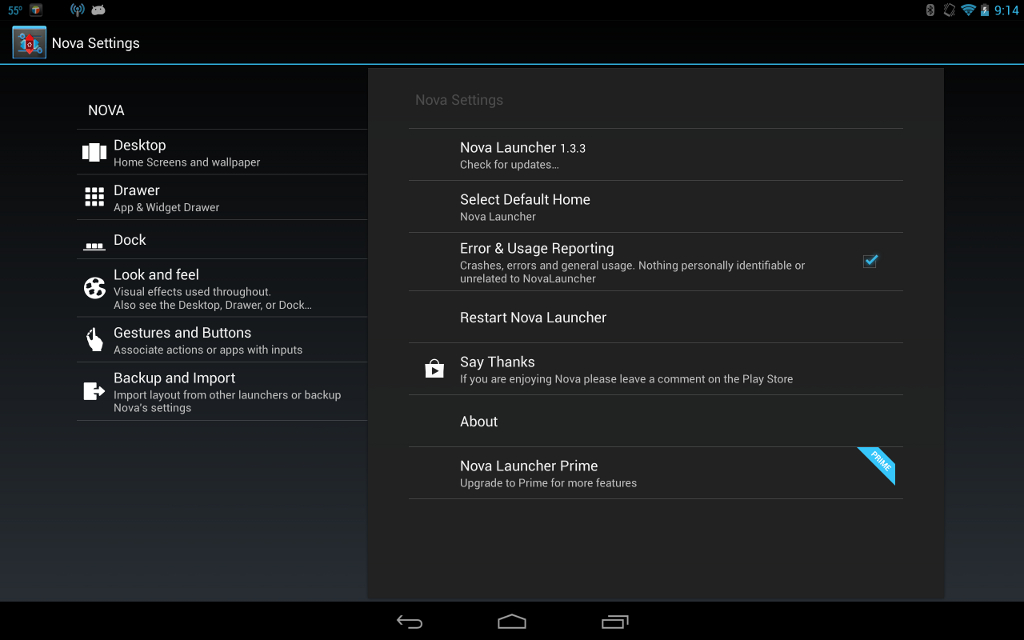Tap the Look and feel palette icon
Image resolution: width=1024 pixels, height=640 pixels.
click(x=94, y=287)
